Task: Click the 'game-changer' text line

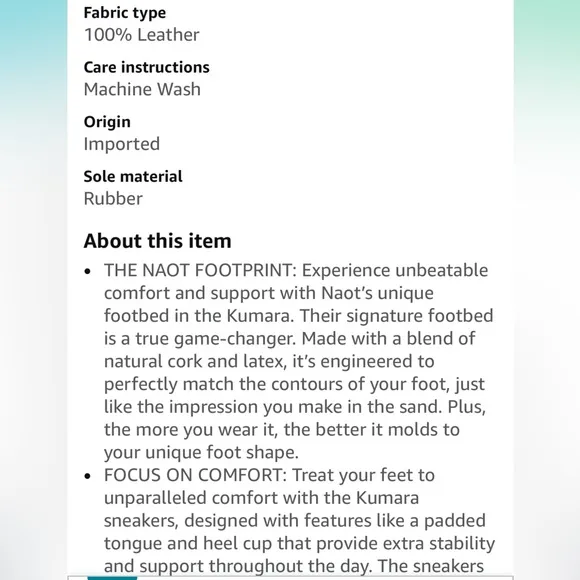Action: click(290, 339)
